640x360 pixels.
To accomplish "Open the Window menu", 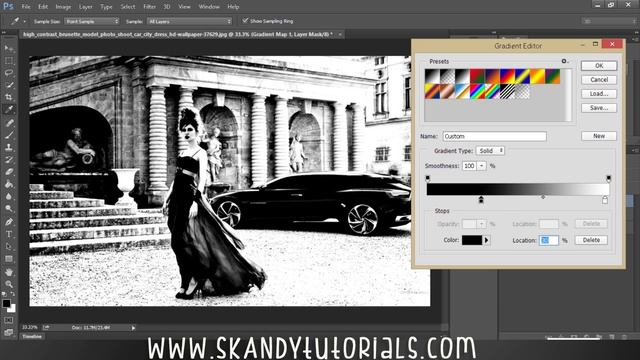I will click(209, 7).
